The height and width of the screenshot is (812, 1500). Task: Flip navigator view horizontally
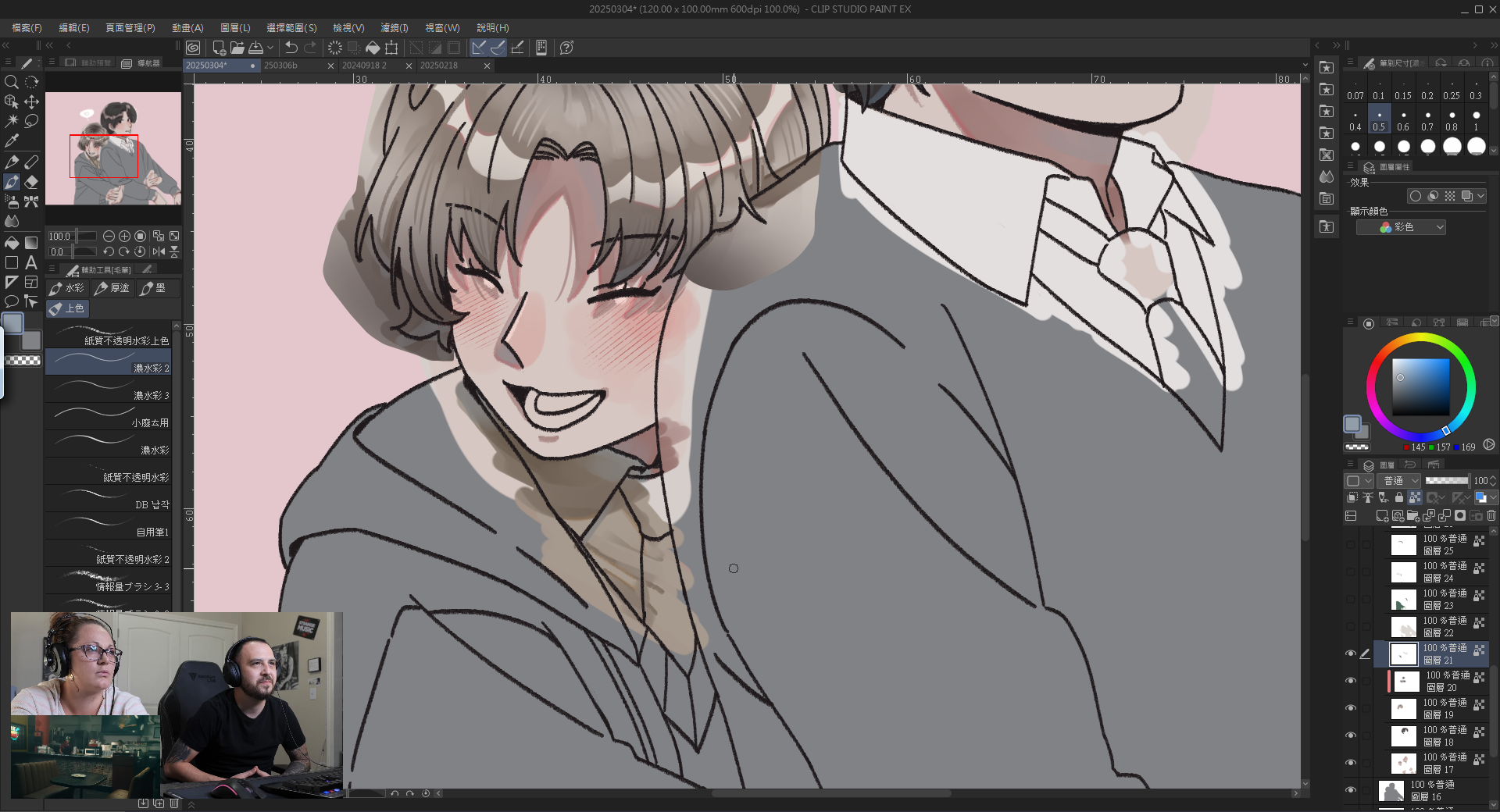[x=159, y=251]
